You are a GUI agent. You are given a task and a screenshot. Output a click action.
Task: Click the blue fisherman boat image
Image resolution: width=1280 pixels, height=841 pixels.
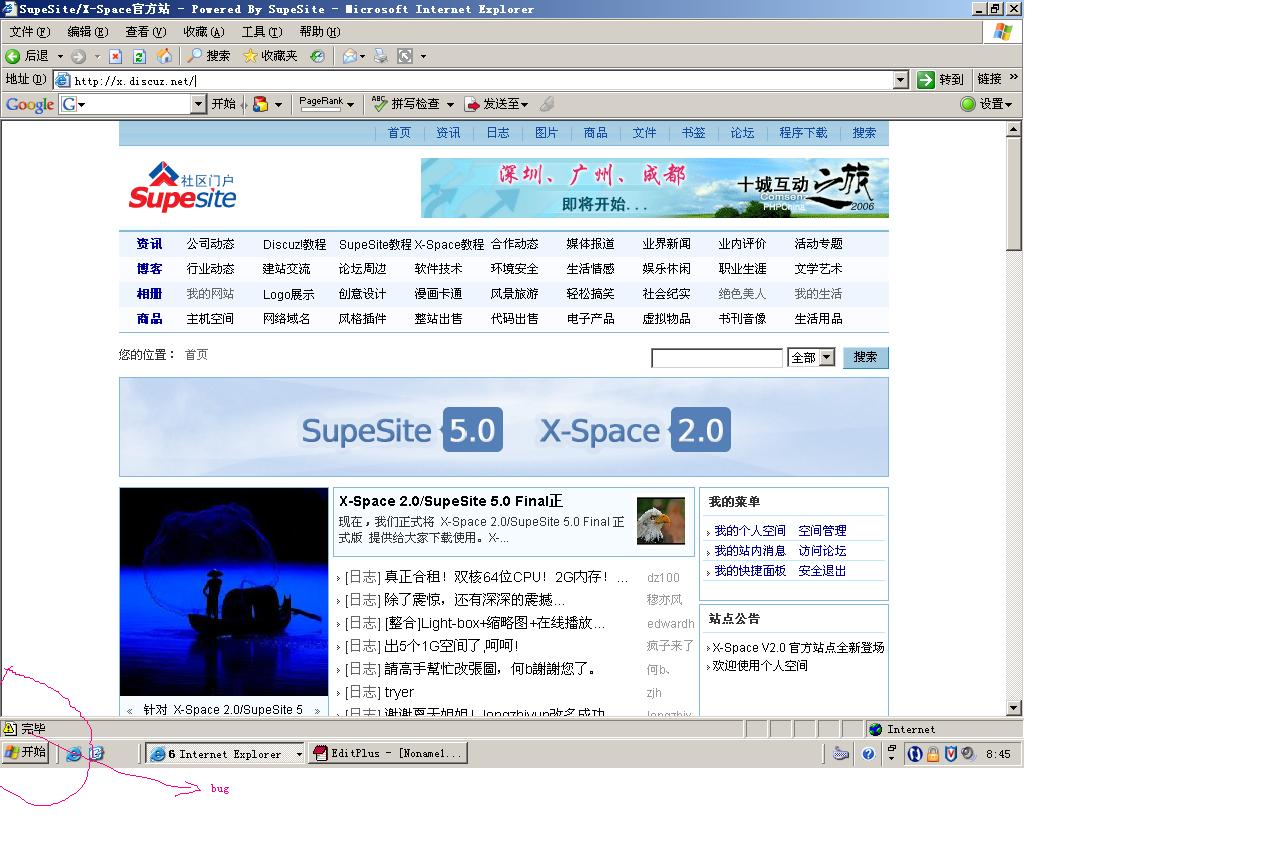[224, 592]
